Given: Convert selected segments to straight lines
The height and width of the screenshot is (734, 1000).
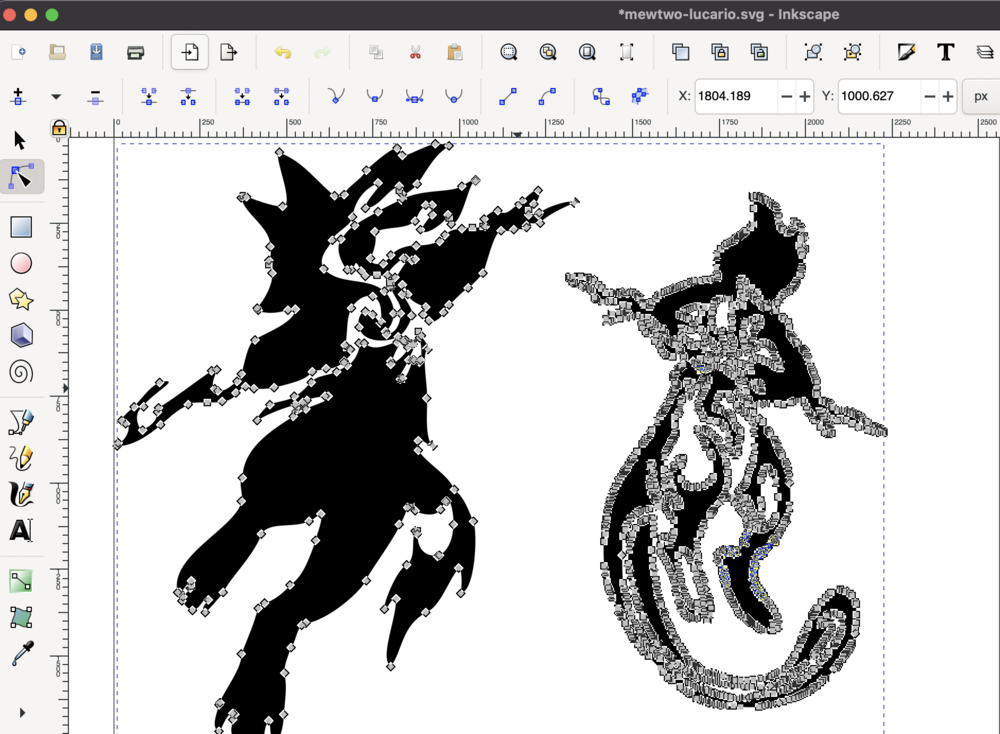Looking at the screenshot, I should [x=508, y=96].
